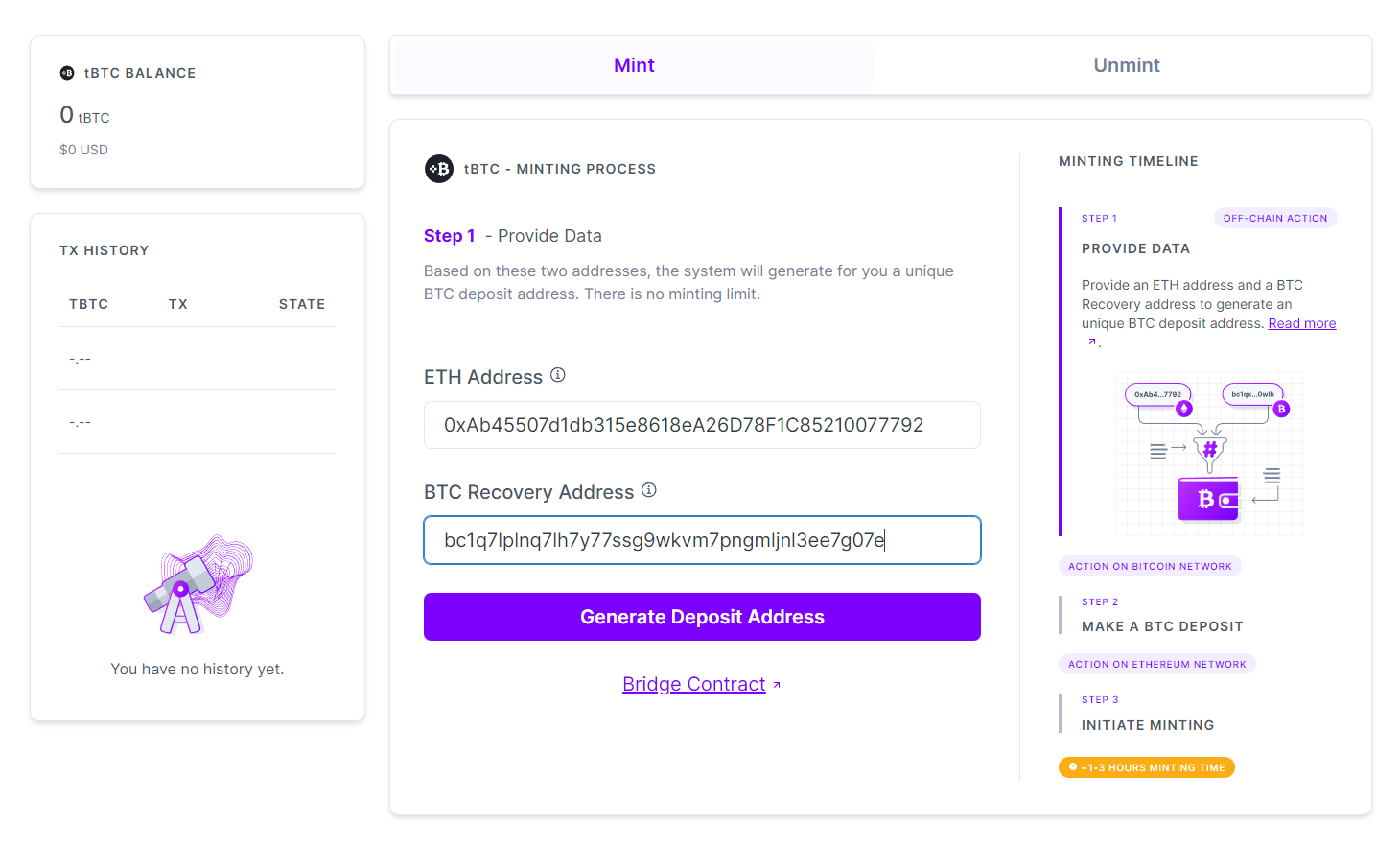Click the ETH Address input field

click(x=702, y=425)
